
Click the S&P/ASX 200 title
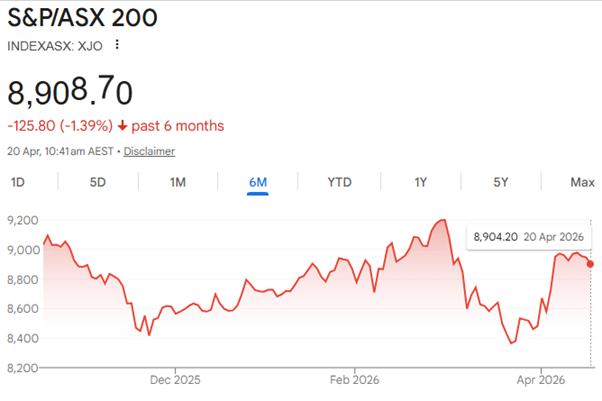point(82,18)
